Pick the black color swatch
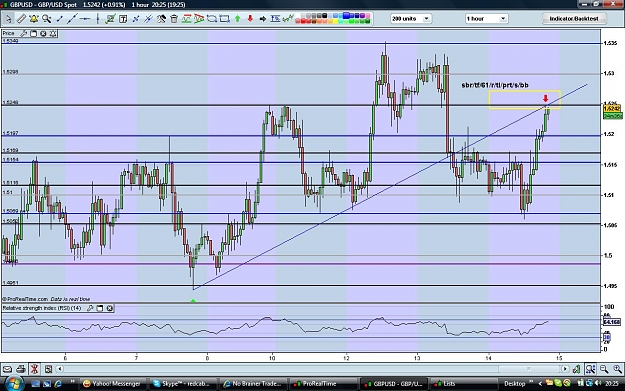Image resolution: width=625 pixels, height=391 pixels. [325, 16]
